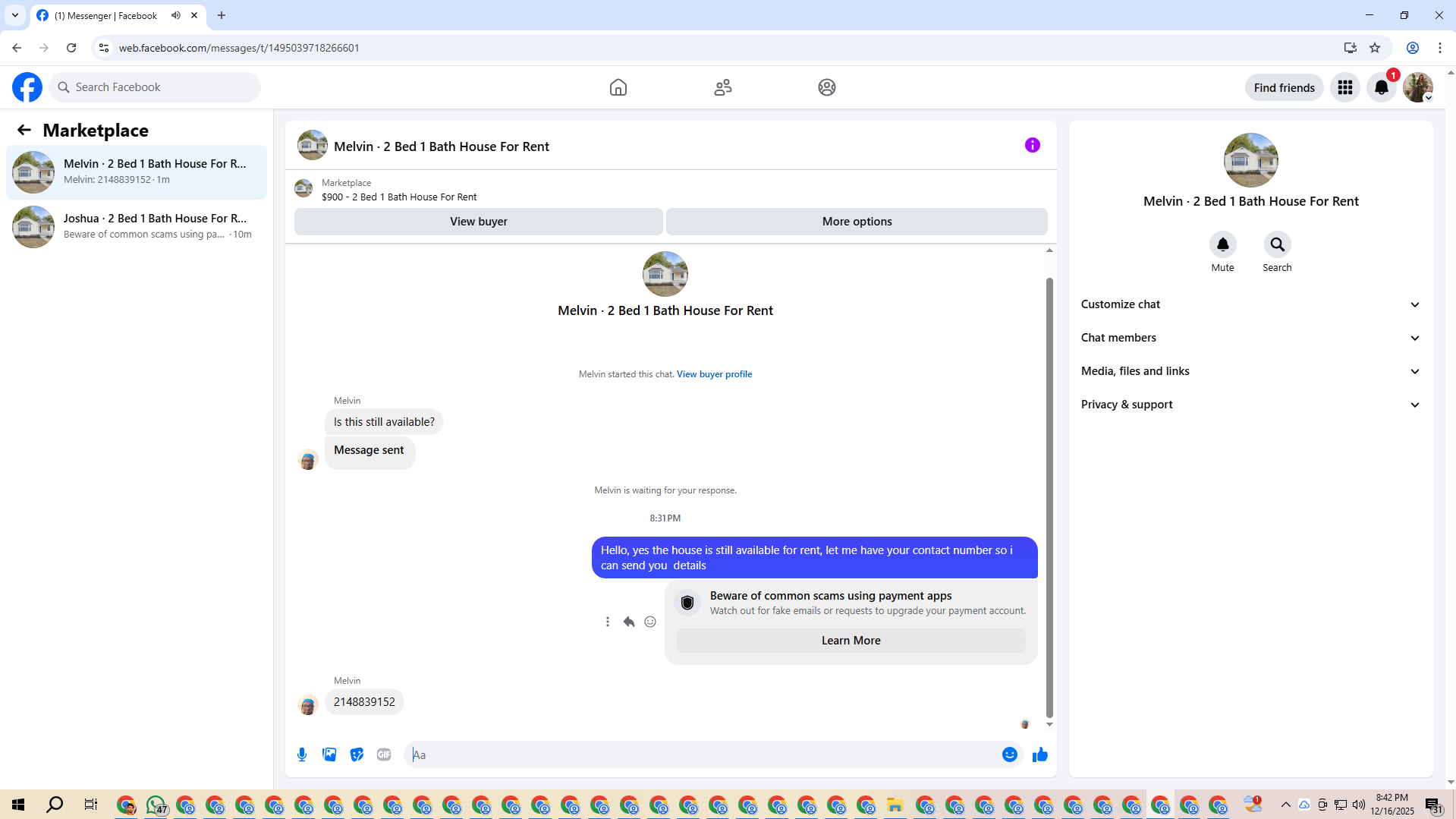
Task: Mute the tab audio speaker icon
Action: [176, 15]
